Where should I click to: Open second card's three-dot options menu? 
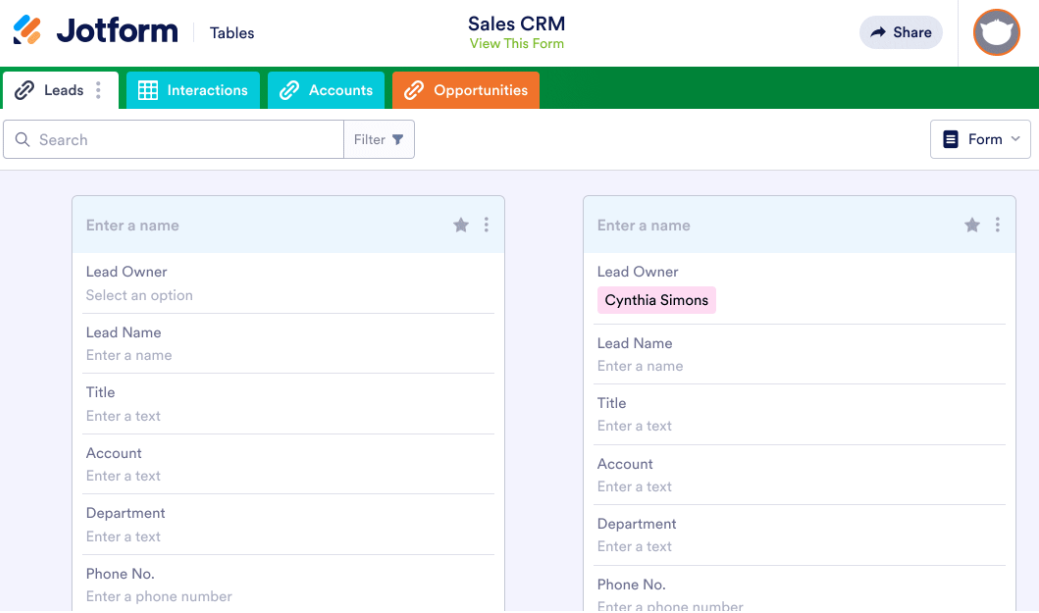(997, 225)
